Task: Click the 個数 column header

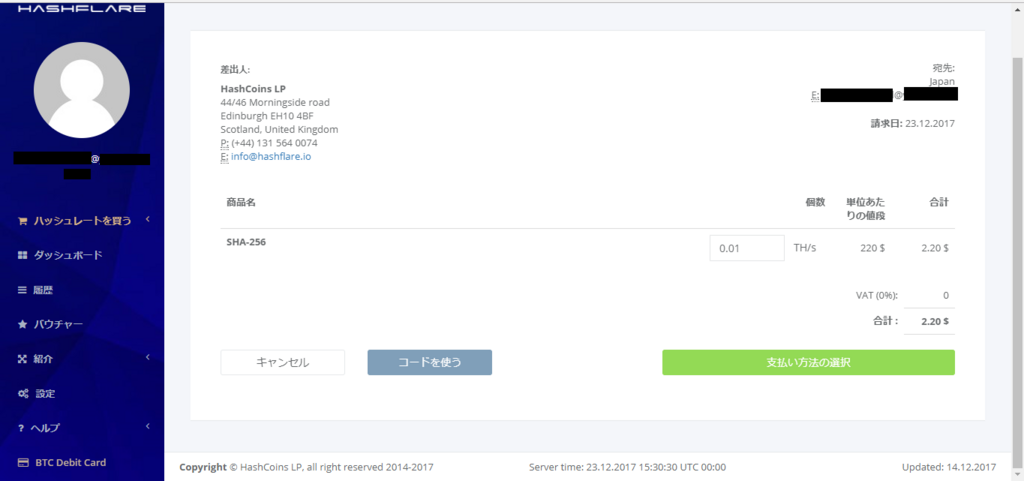Action: (816, 202)
